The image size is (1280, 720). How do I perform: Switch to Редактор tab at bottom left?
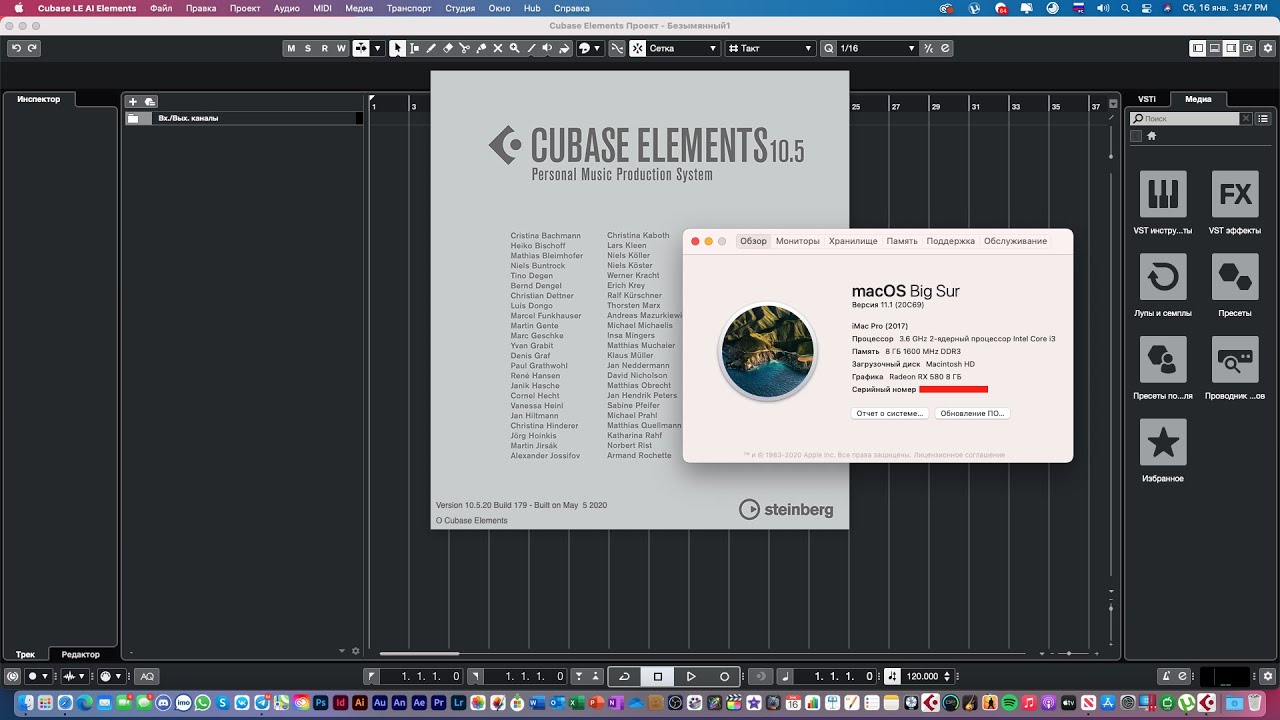[x=81, y=654]
